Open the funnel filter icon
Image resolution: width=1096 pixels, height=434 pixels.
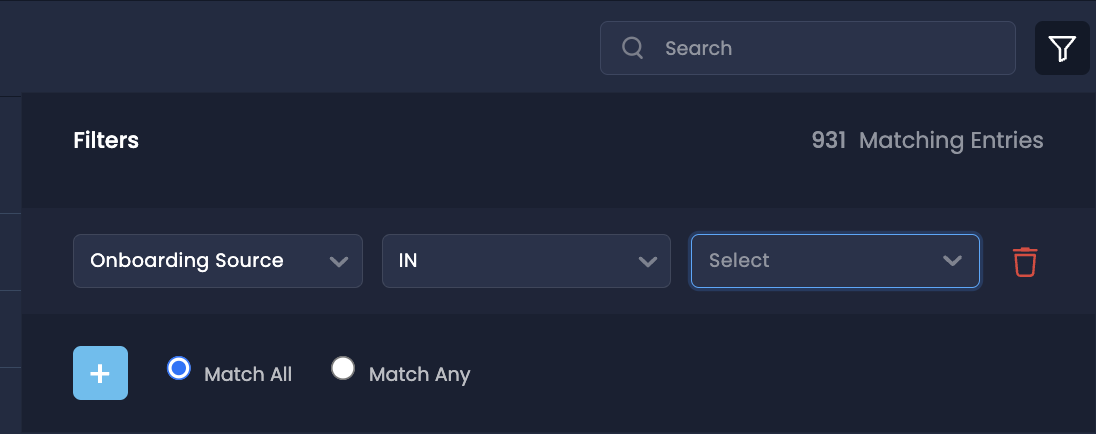pyautogui.click(x=1062, y=48)
